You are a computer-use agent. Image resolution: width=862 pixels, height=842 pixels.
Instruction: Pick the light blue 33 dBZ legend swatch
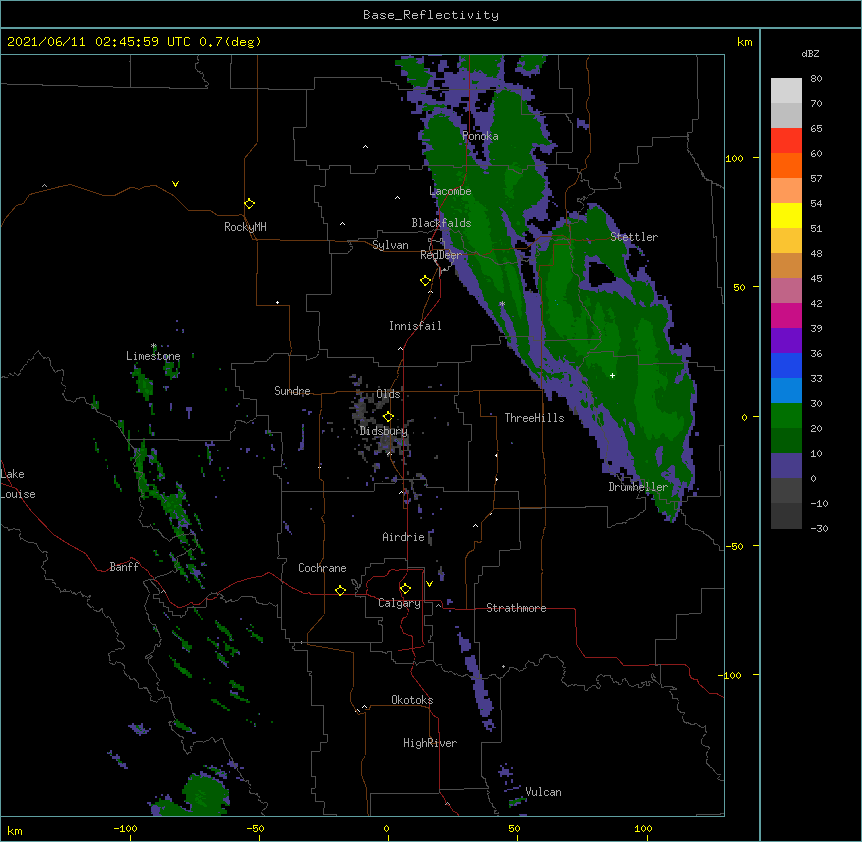[786, 391]
